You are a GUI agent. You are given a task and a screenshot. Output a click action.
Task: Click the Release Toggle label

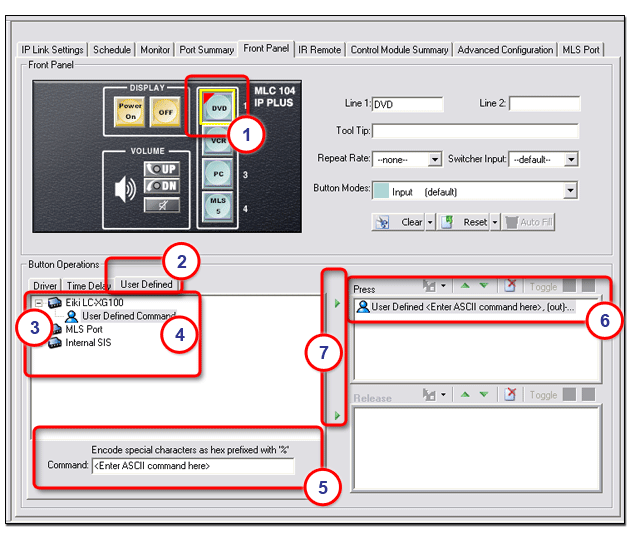(x=543, y=395)
